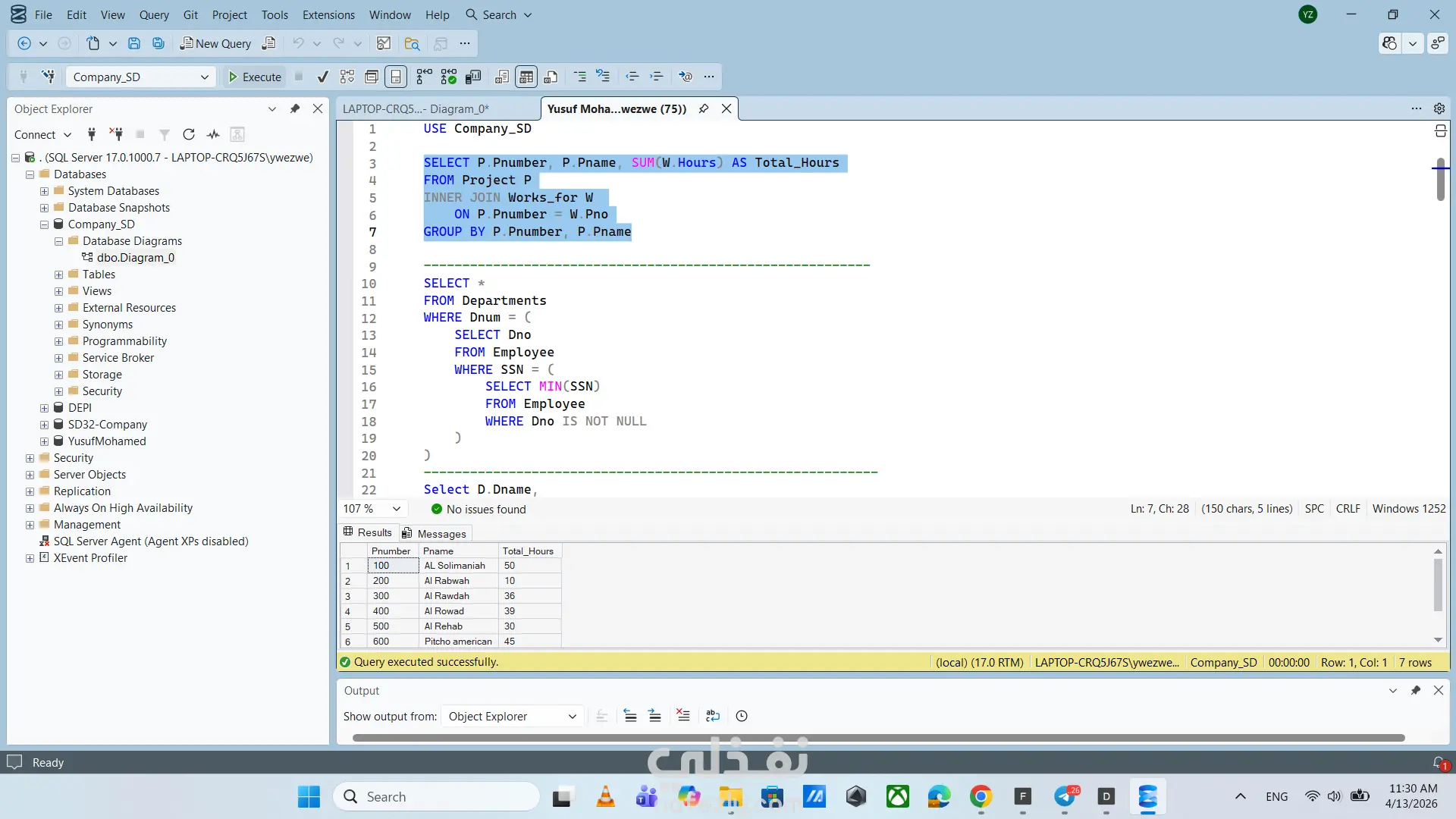The width and height of the screenshot is (1456, 819).
Task: Click the Refresh icon in Object Explorer
Action: pyautogui.click(x=189, y=134)
